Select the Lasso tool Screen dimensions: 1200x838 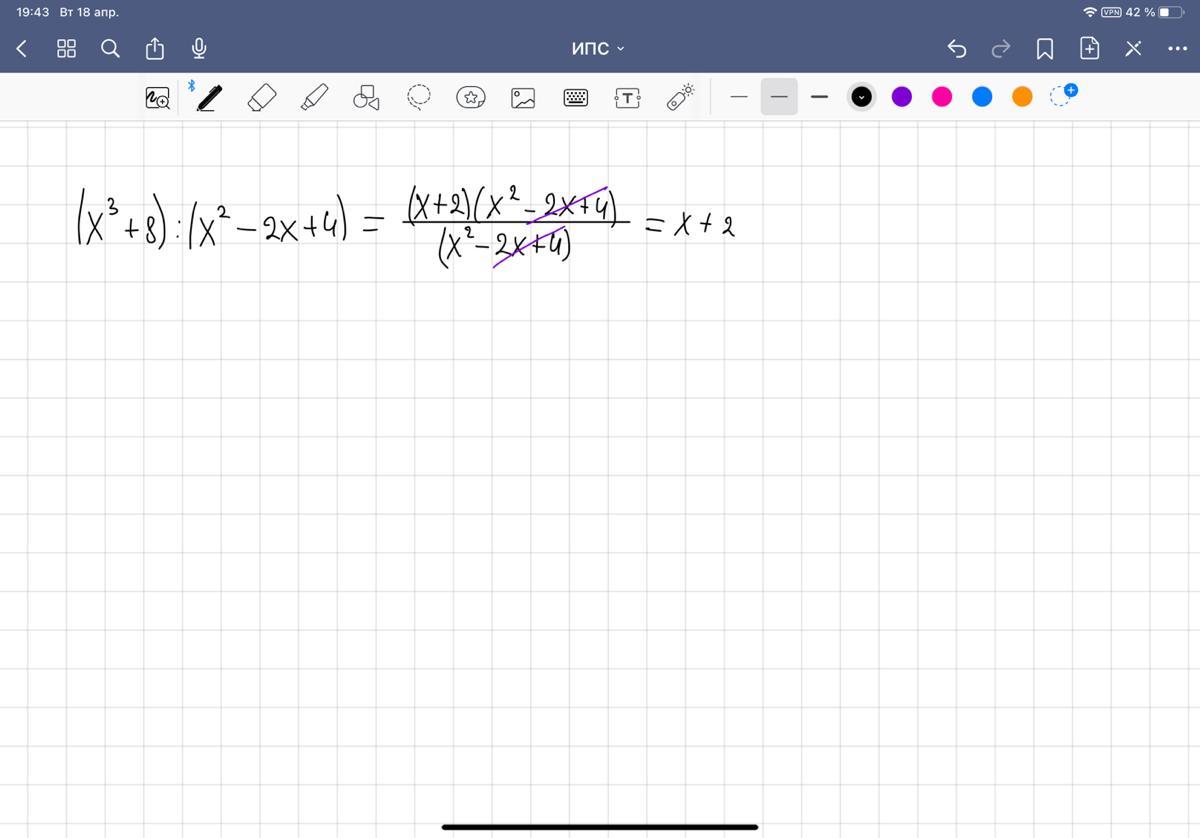click(x=419, y=97)
